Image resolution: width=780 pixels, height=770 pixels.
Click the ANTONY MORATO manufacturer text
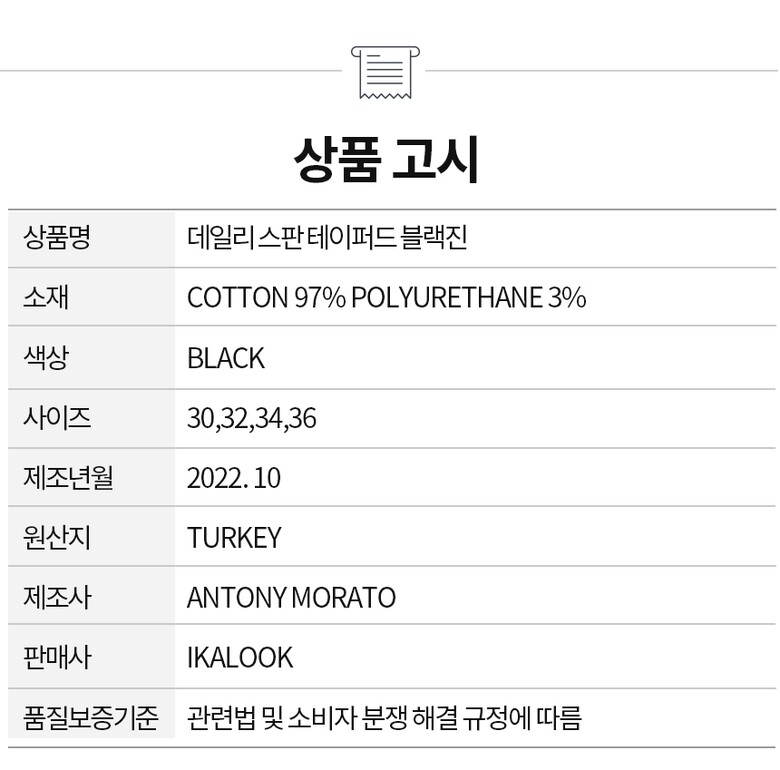click(291, 598)
